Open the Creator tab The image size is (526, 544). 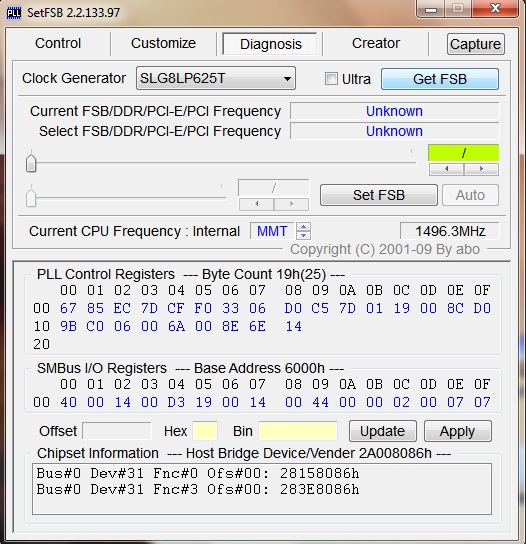point(376,43)
